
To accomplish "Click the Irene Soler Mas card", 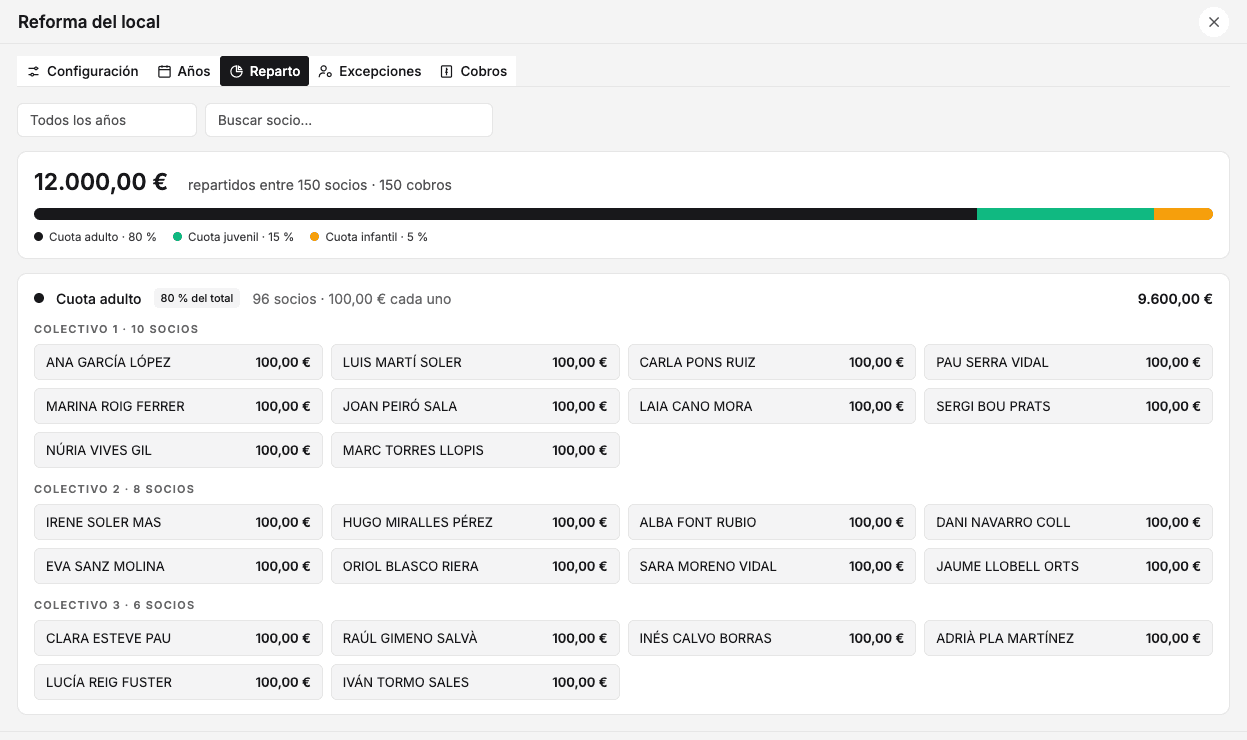I will [178, 522].
